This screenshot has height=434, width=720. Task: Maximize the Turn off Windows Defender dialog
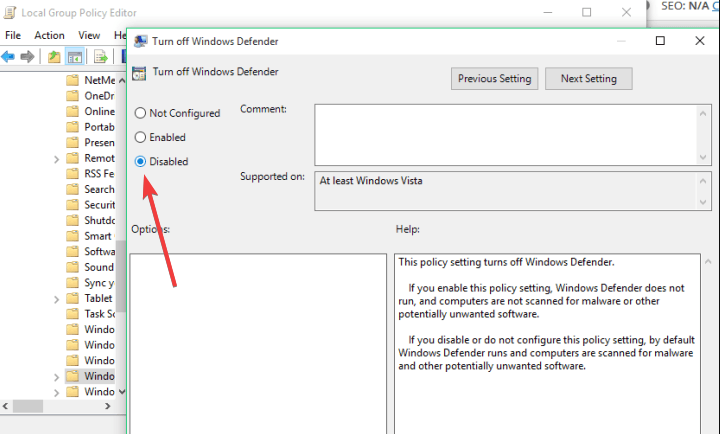660,41
